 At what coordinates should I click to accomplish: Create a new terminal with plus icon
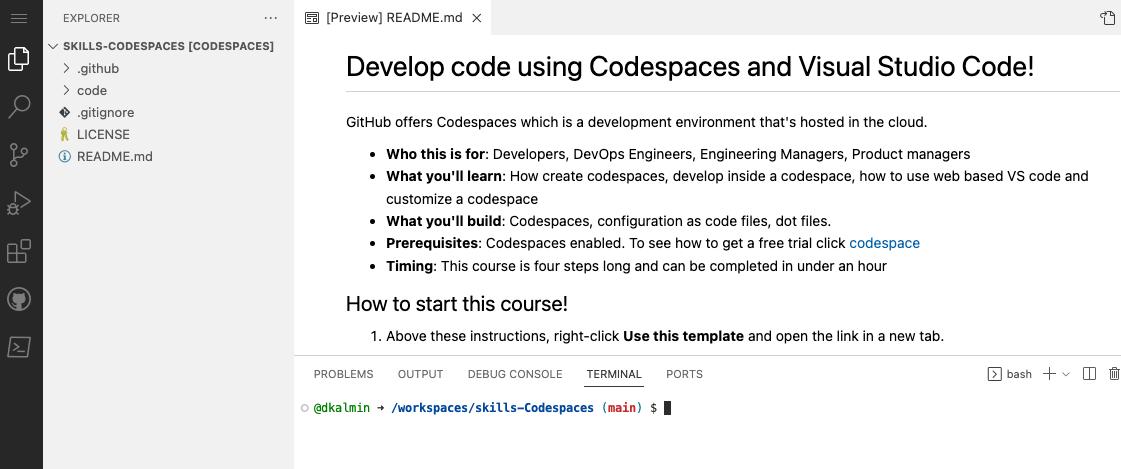[x=1049, y=374]
